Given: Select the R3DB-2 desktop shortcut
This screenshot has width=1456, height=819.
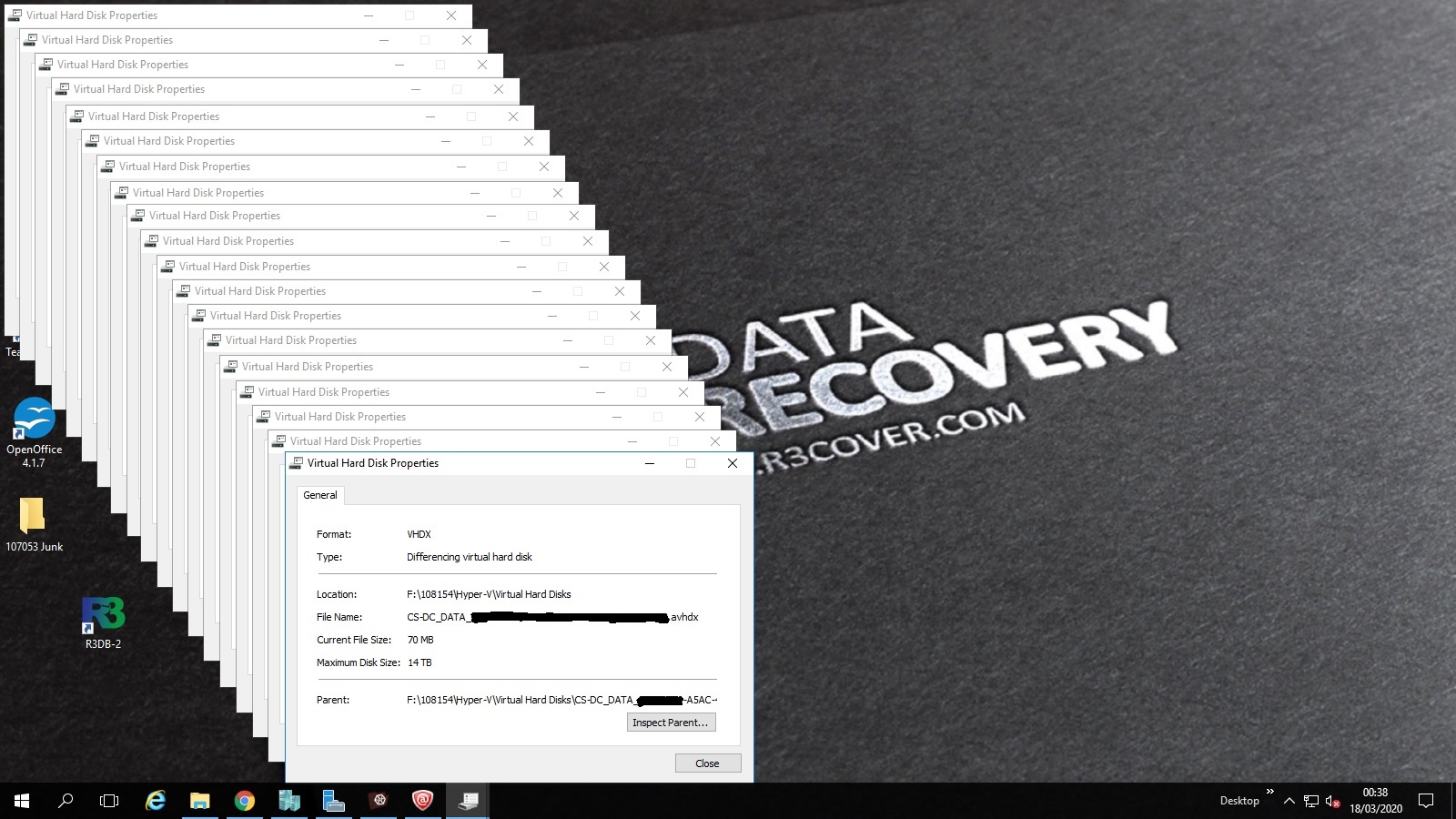Looking at the screenshot, I should (x=103, y=622).
